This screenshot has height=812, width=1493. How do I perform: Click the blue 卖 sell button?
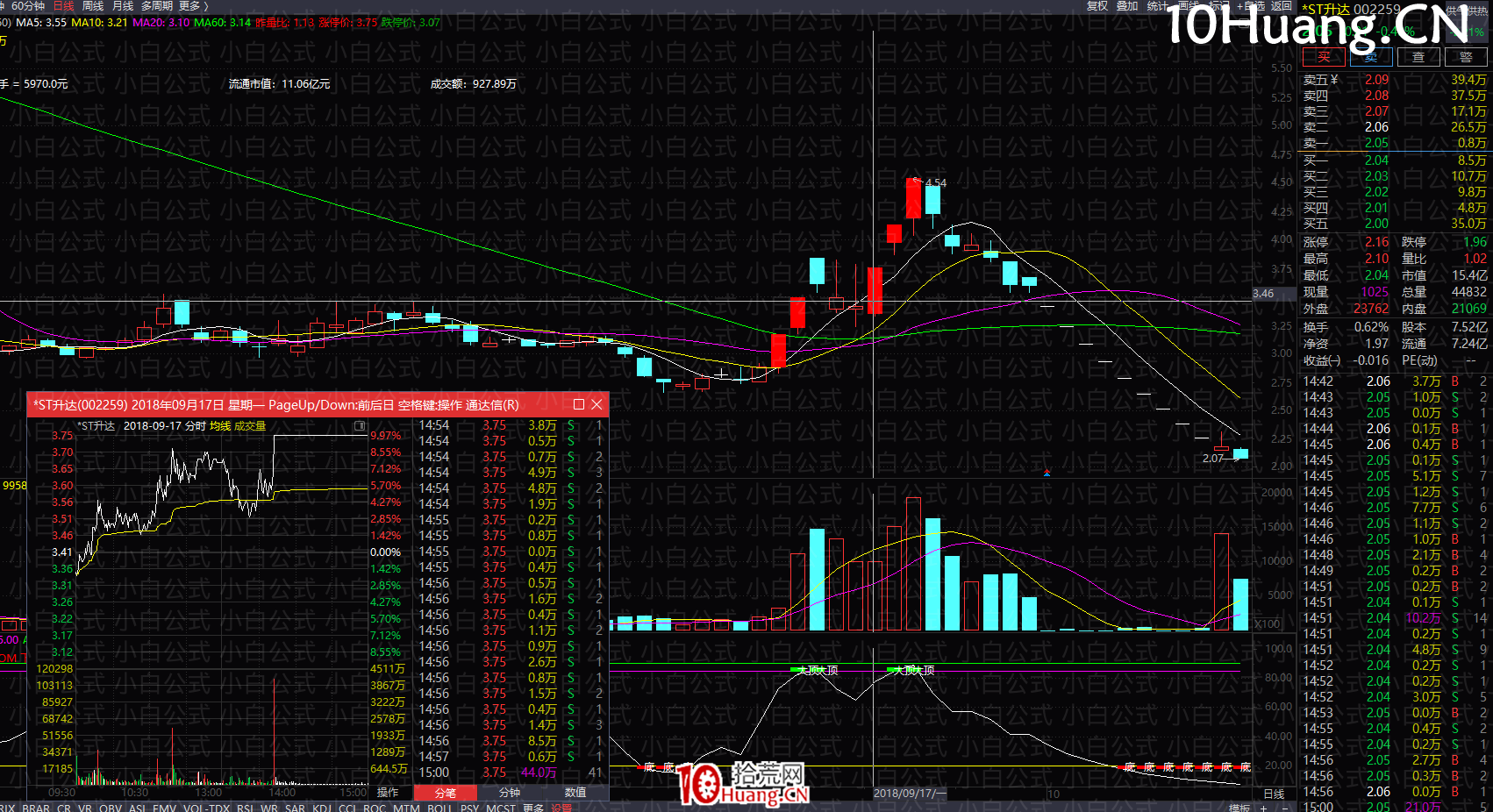click(x=1371, y=57)
